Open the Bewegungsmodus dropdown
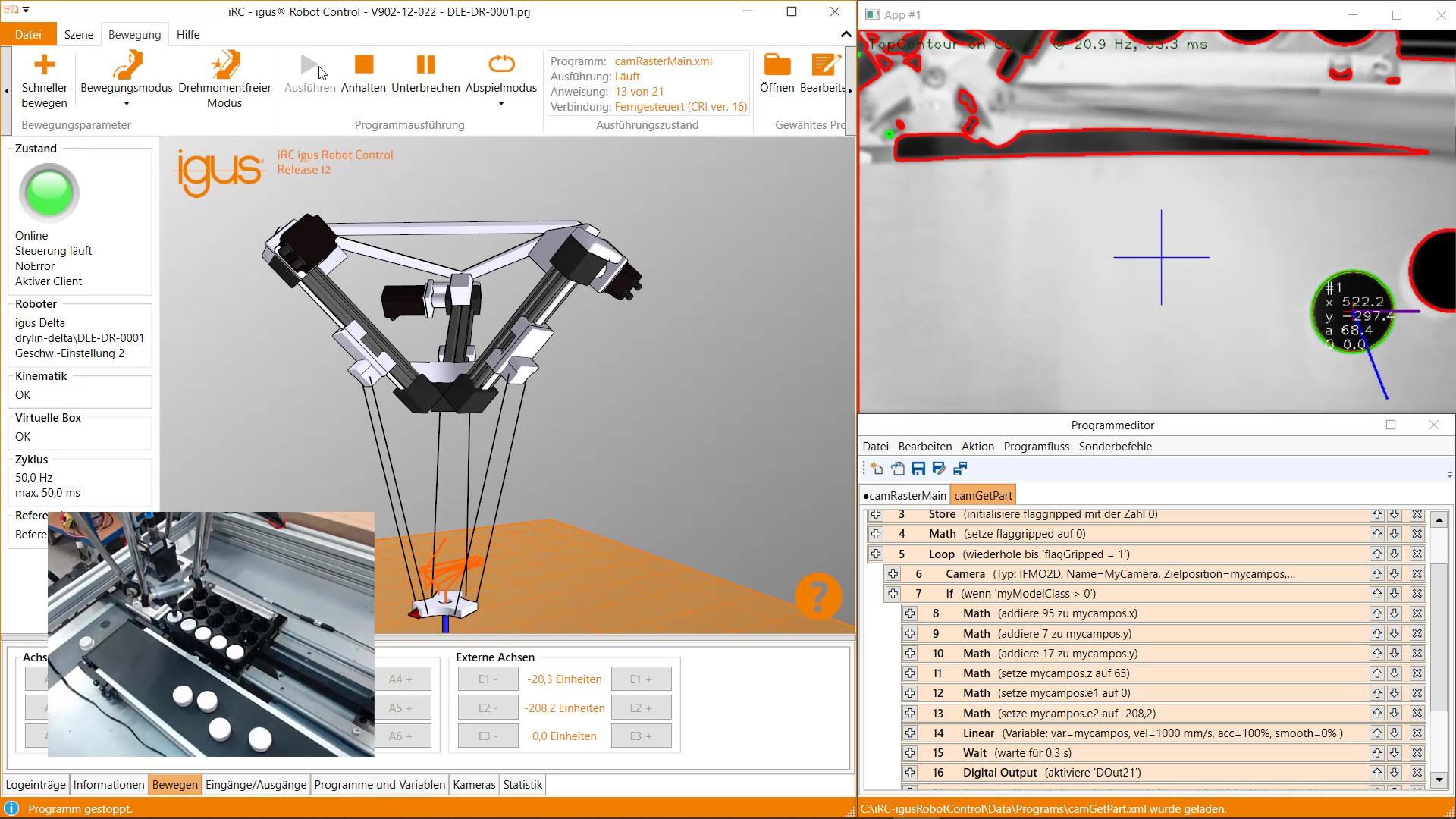 click(x=127, y=104)
